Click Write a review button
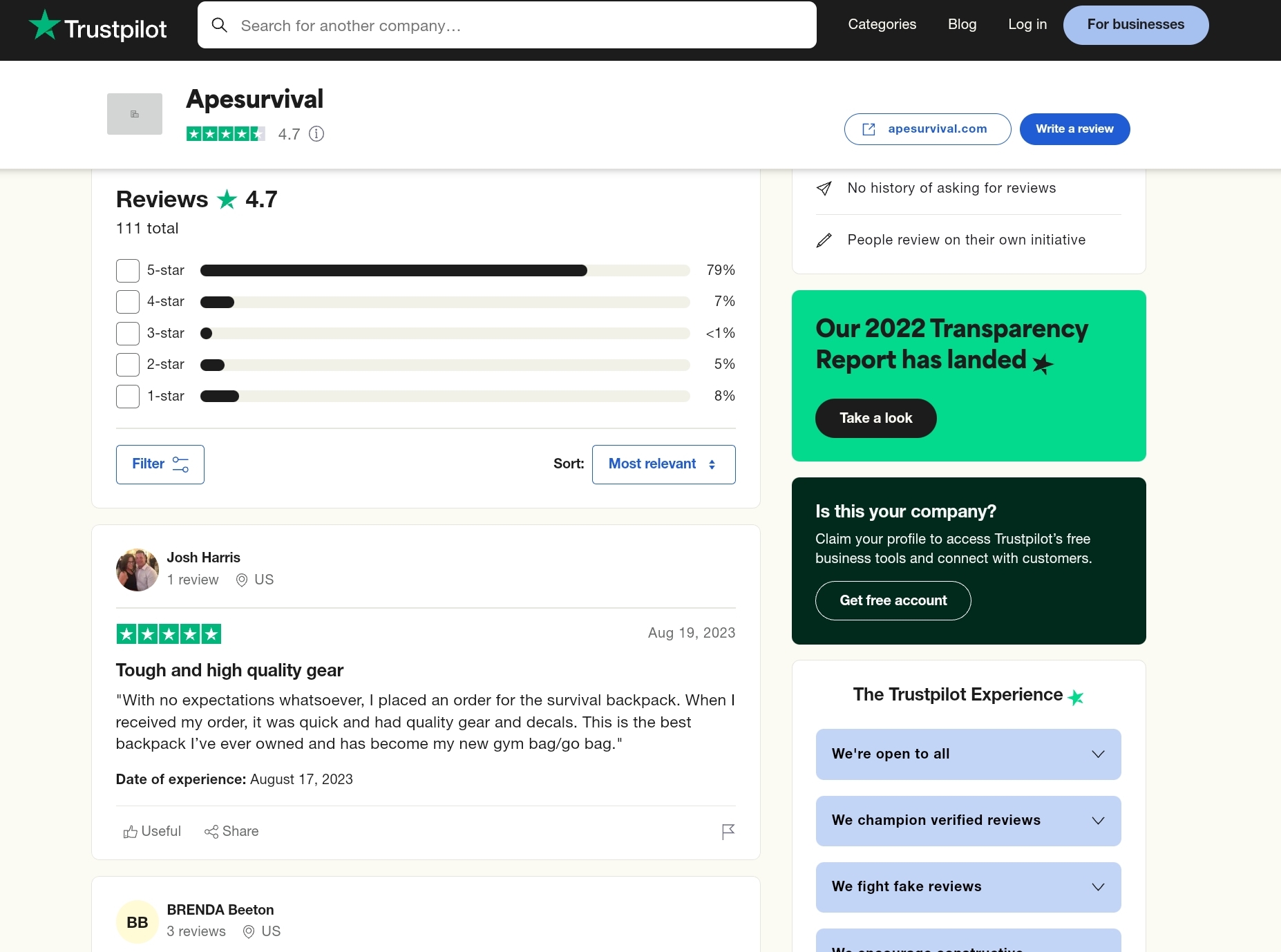The width and height of the screenshot is (1281, 952). point(1075,129)
